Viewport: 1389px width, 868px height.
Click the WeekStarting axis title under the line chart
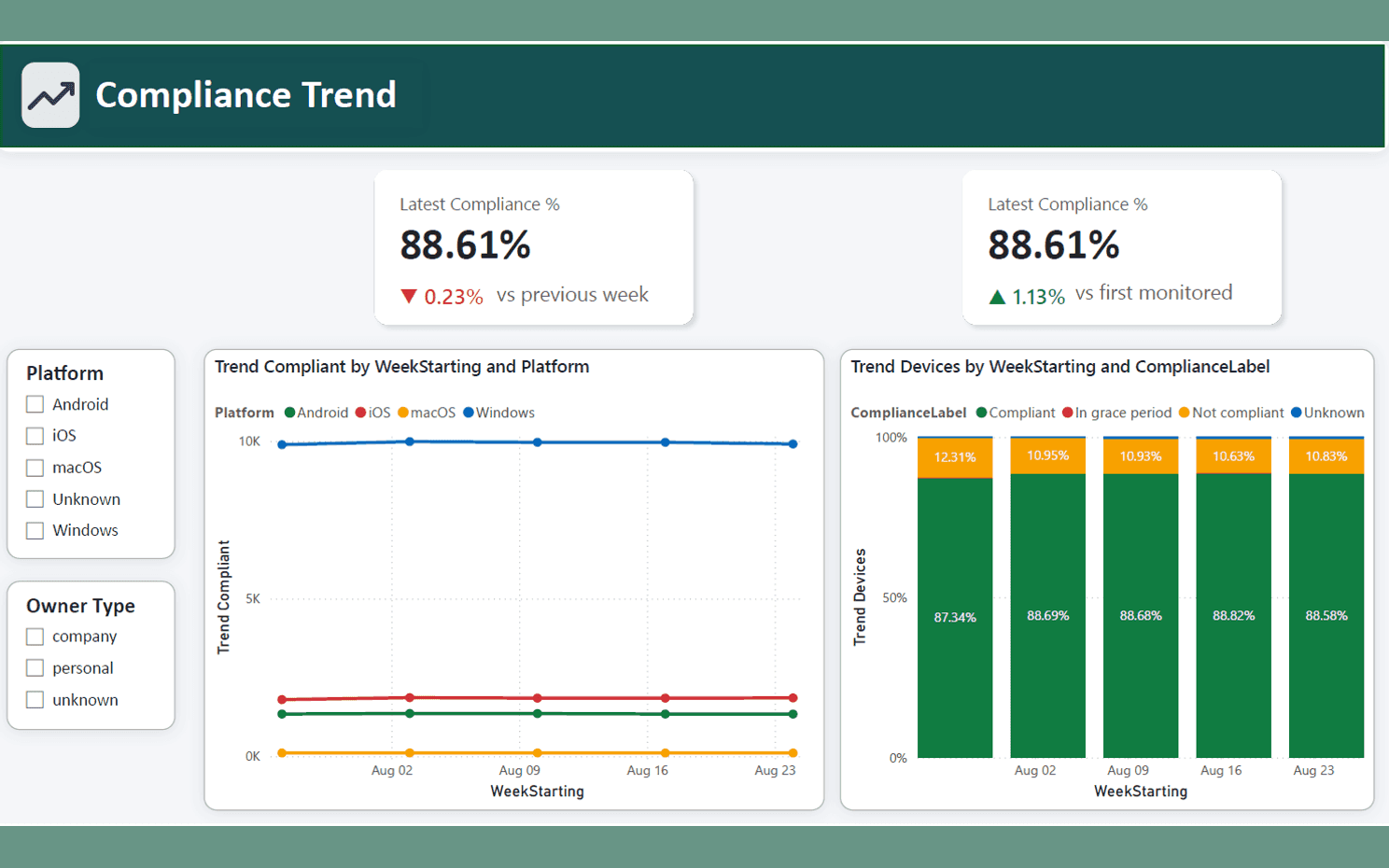click(x=537, y=791)
